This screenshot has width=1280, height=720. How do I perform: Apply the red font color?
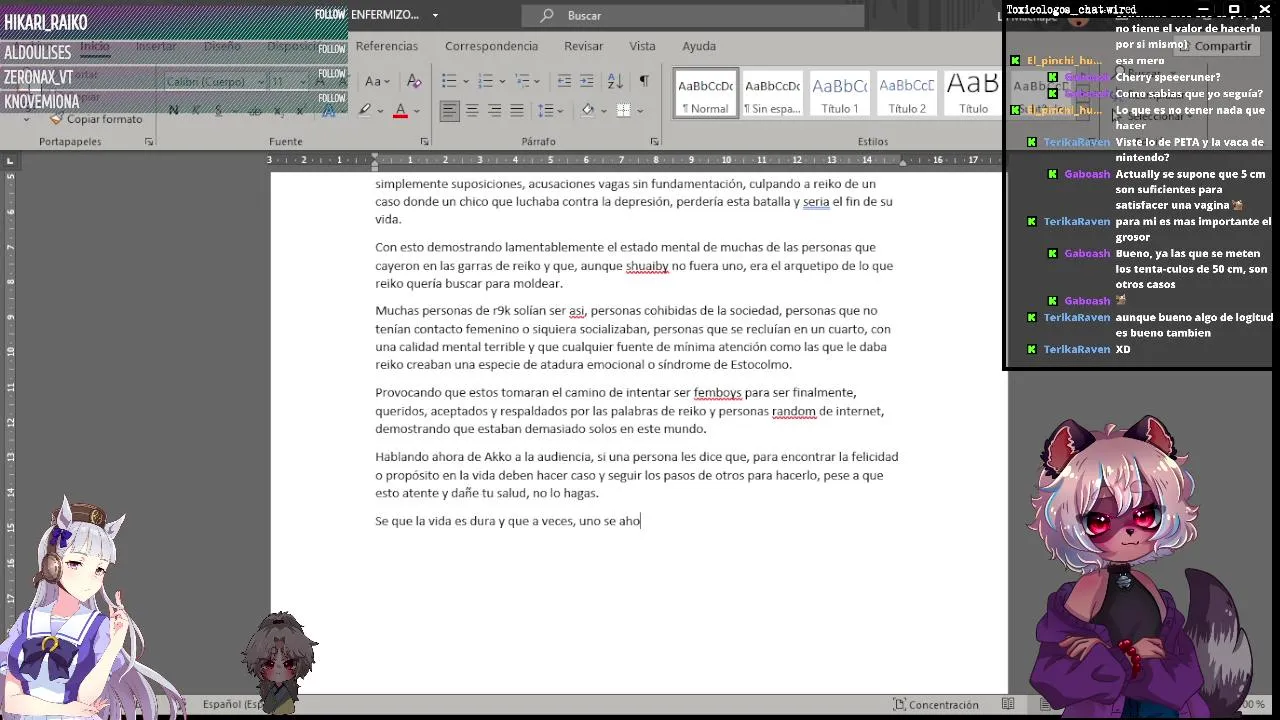click(x=400, y=110)
